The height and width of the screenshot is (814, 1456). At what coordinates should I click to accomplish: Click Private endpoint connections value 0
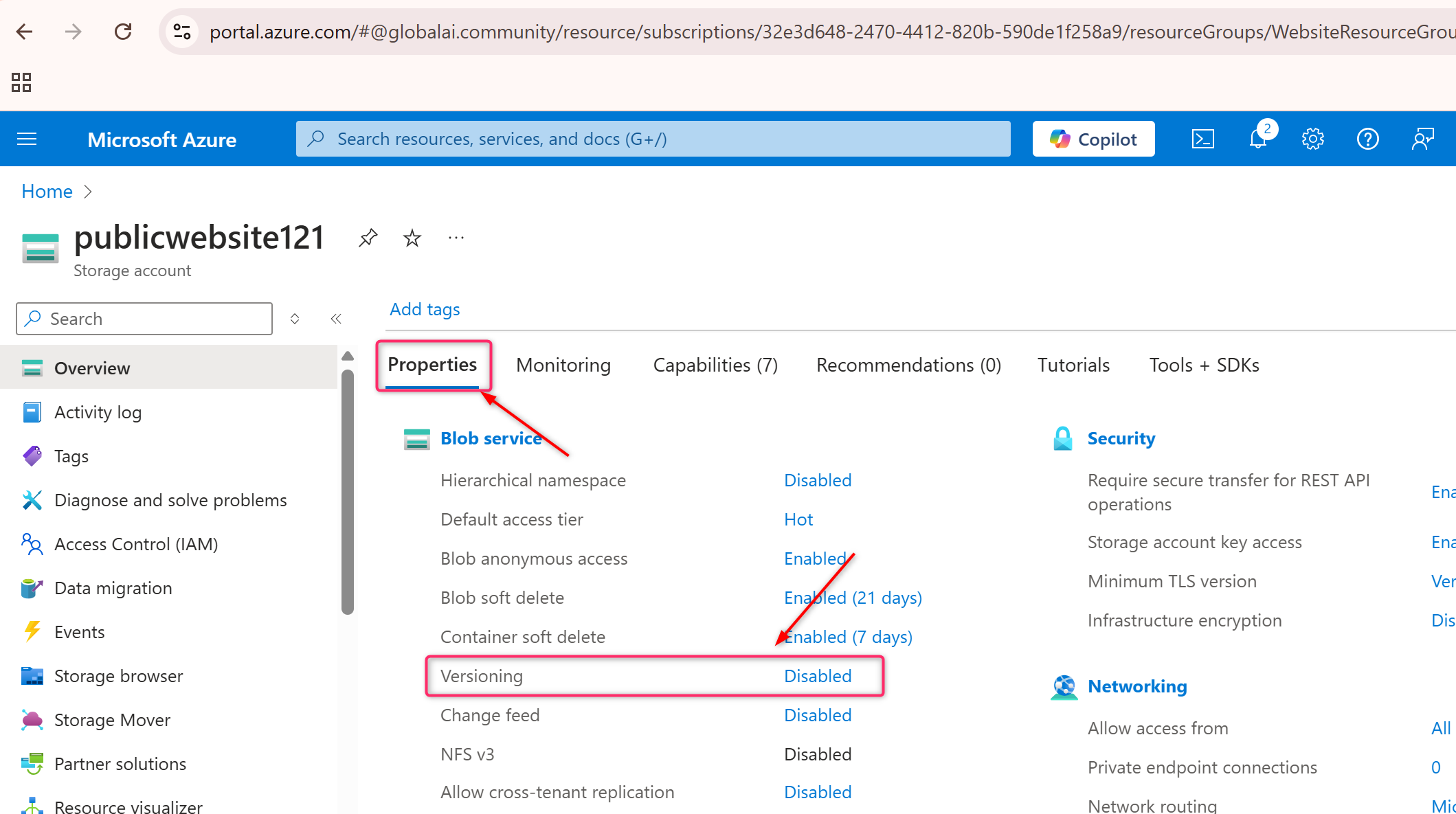[x=1436, y=768]
